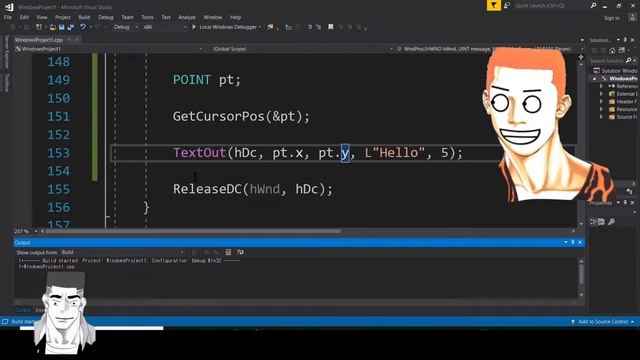The width and height of the screenshot is (640, 360).
Task: Expand the References node
Action: tap(601, 86)
